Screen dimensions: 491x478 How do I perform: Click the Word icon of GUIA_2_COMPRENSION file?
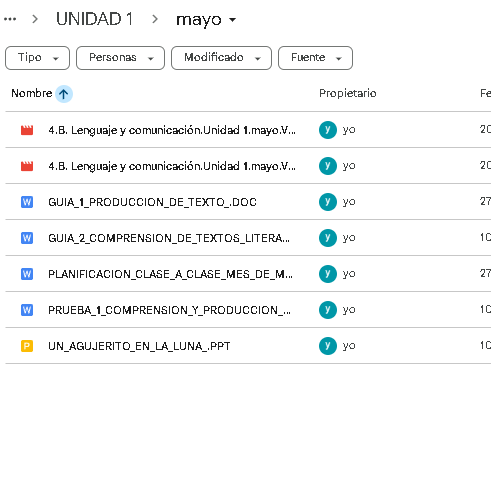coord(27,238)
